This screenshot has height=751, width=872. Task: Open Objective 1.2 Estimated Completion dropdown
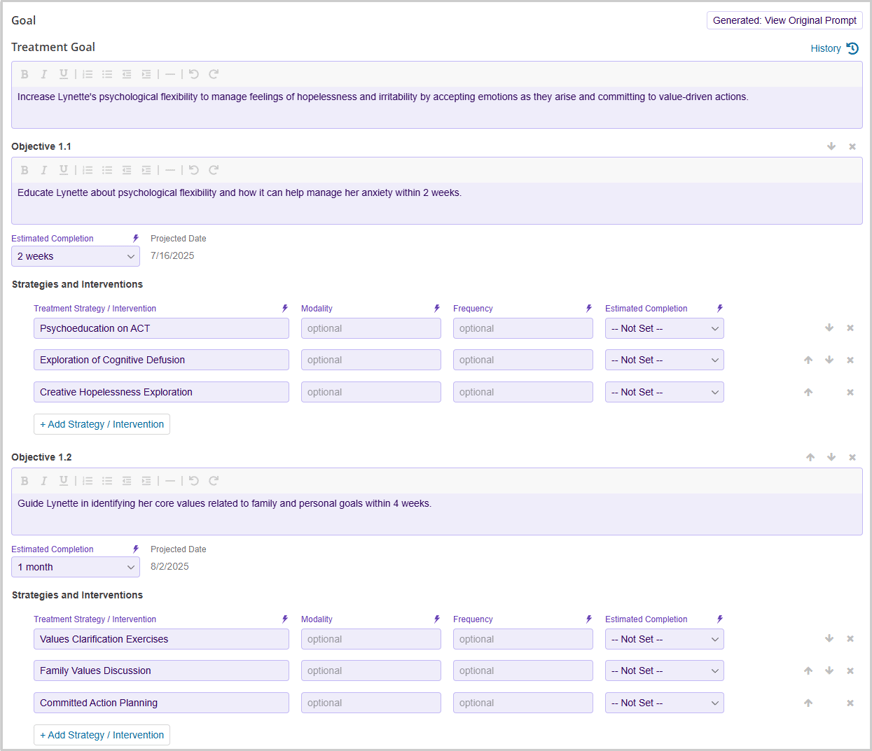click(x=76, y=567)
